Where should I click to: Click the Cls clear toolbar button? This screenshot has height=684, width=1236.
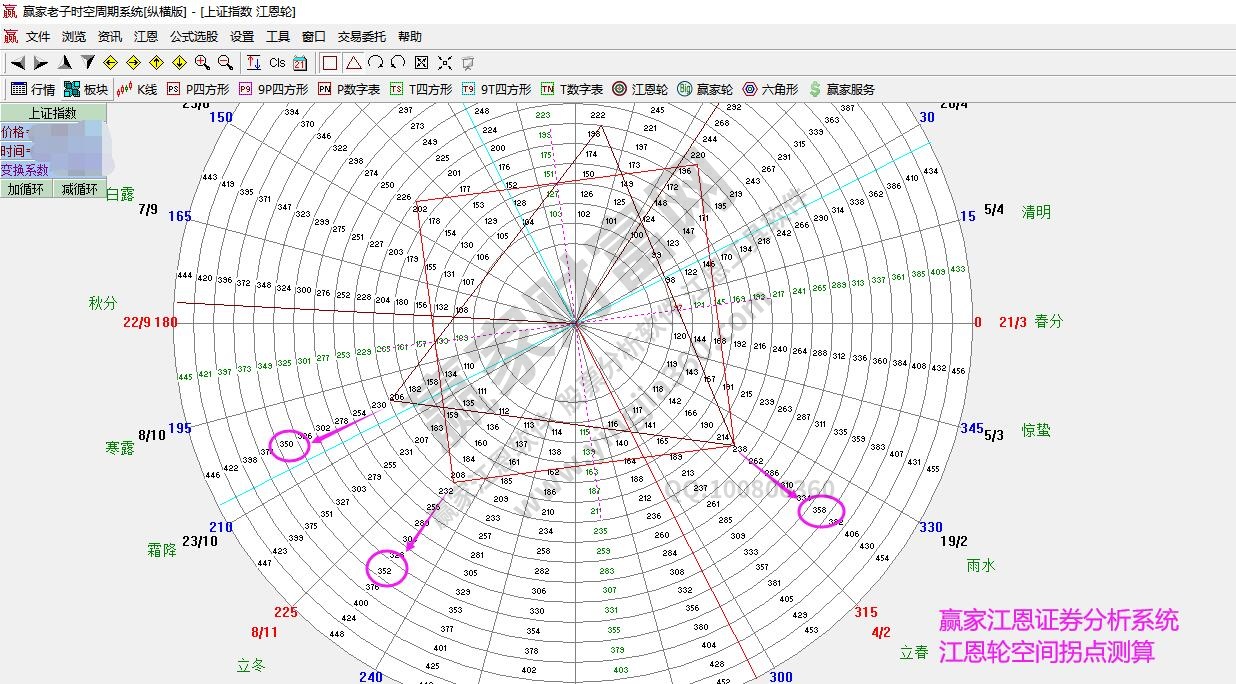tap(277, 62)
